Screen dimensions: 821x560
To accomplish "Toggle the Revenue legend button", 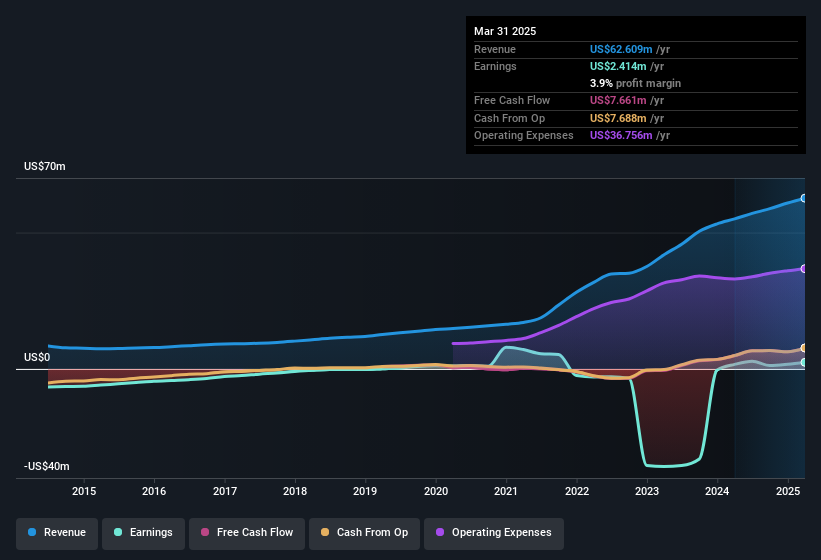I will click(57, 533).
